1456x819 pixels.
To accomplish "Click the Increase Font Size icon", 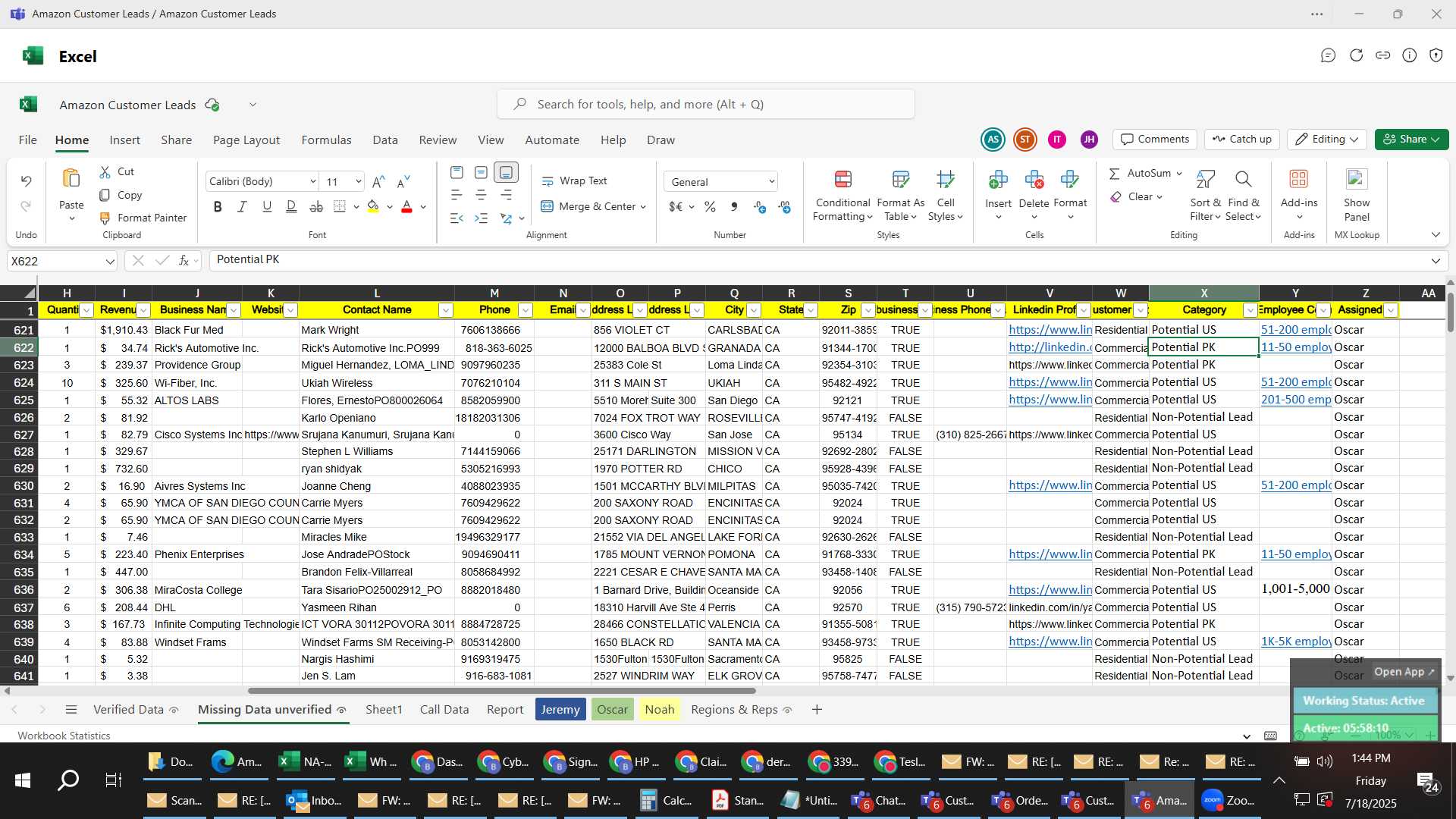I will pyautogui.click(x=378, y=182).
